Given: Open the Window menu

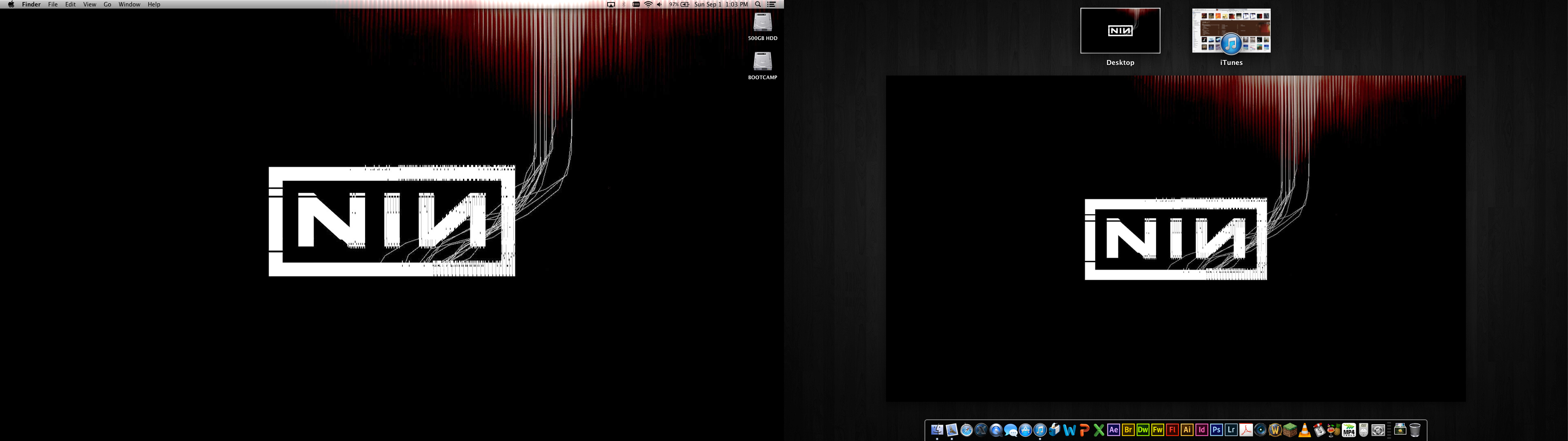Looking at the screenshot, I should pyautogui.click(x=129, y=4).
